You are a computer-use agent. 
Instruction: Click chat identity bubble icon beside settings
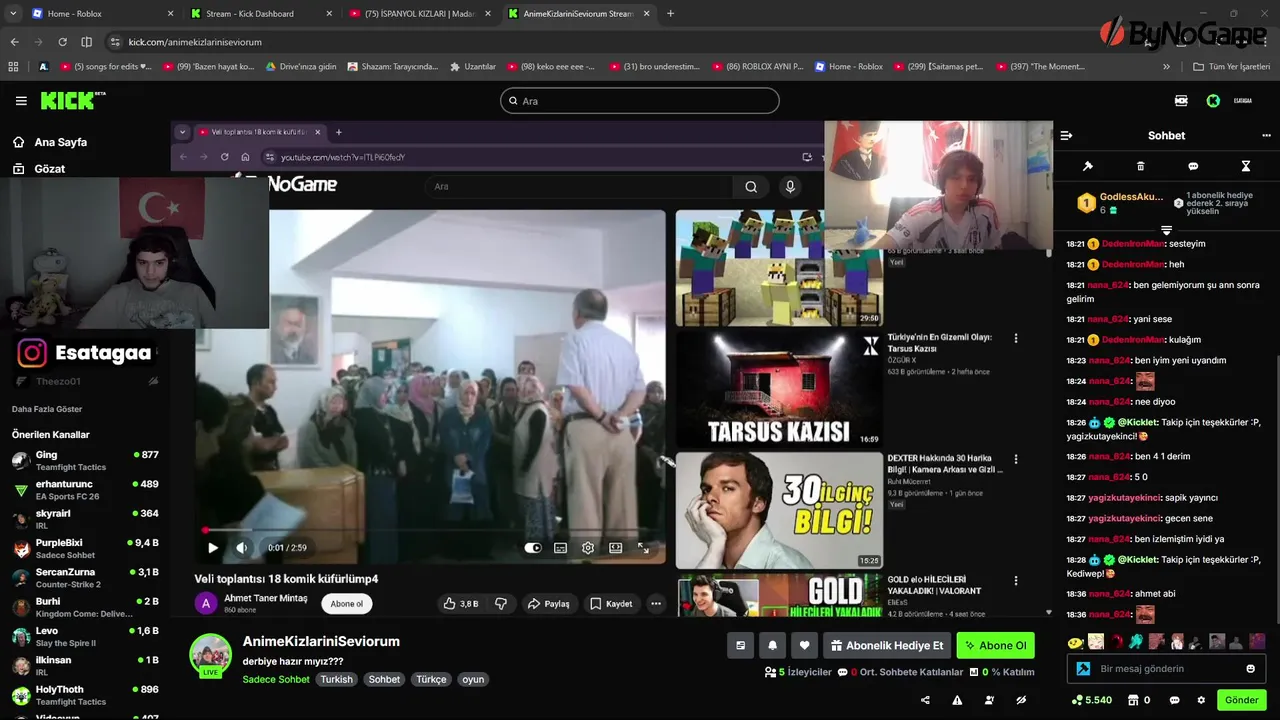[1175, 700]
